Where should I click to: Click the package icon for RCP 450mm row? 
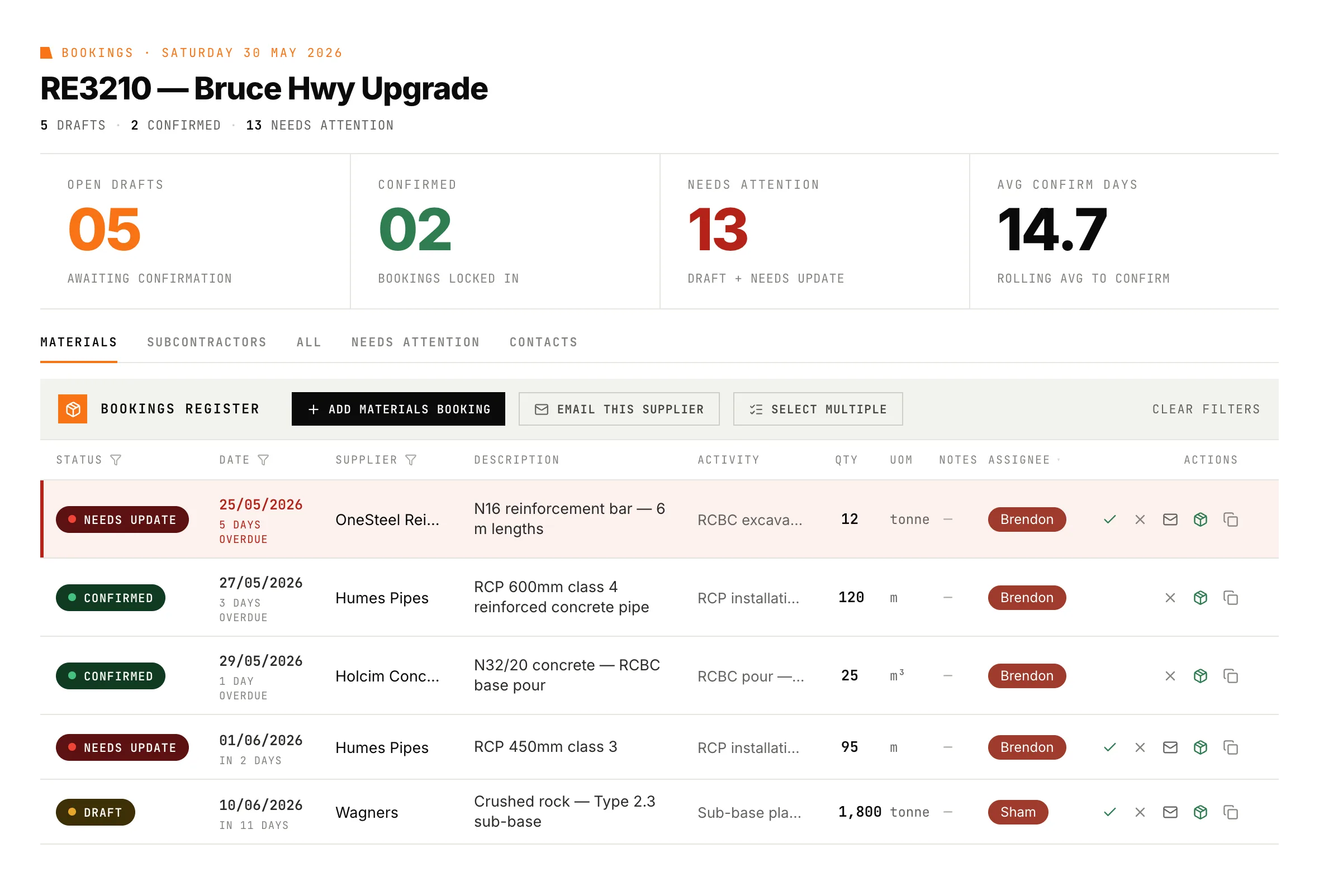(x=1200, y=747)
